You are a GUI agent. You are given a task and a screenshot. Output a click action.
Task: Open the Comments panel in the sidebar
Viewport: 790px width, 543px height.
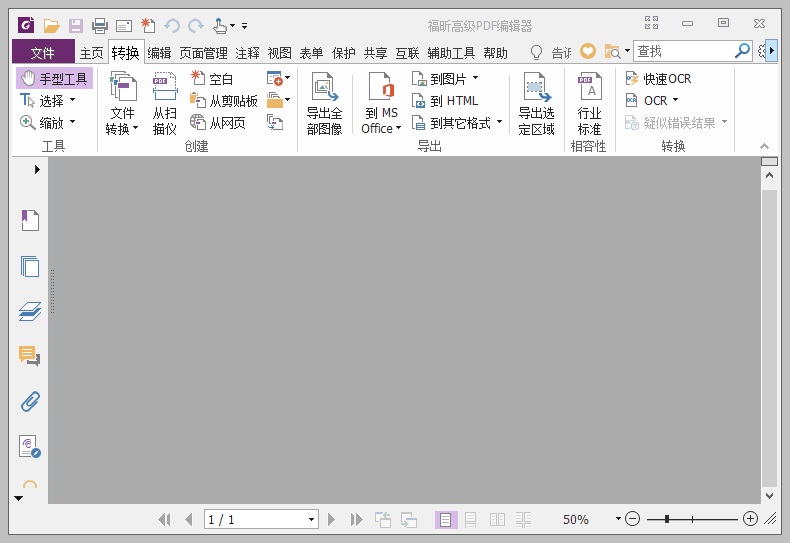[x=30, y=356]
